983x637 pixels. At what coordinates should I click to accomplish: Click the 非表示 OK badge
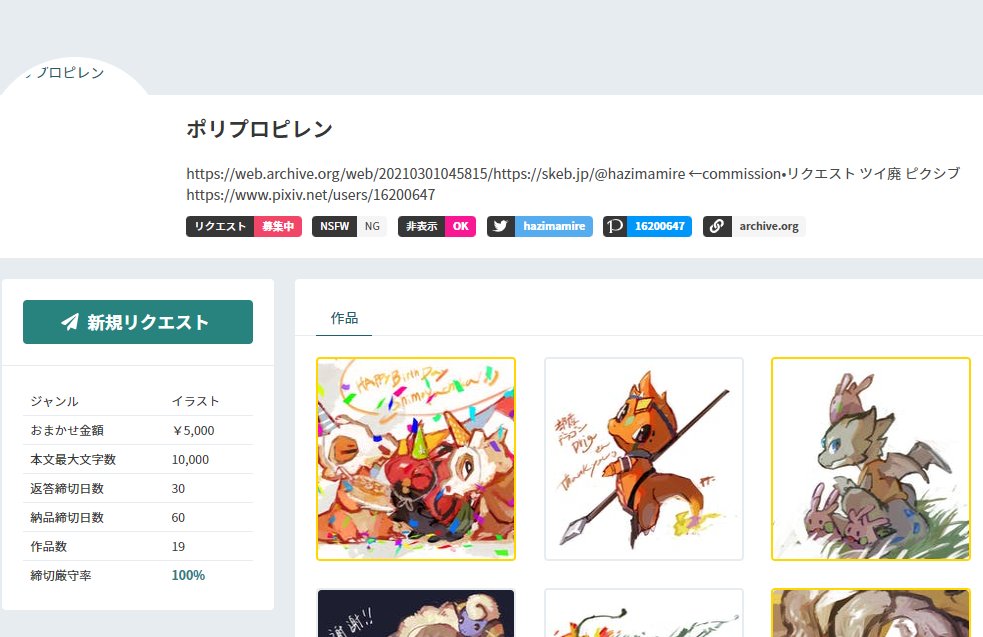pos(437,226)
